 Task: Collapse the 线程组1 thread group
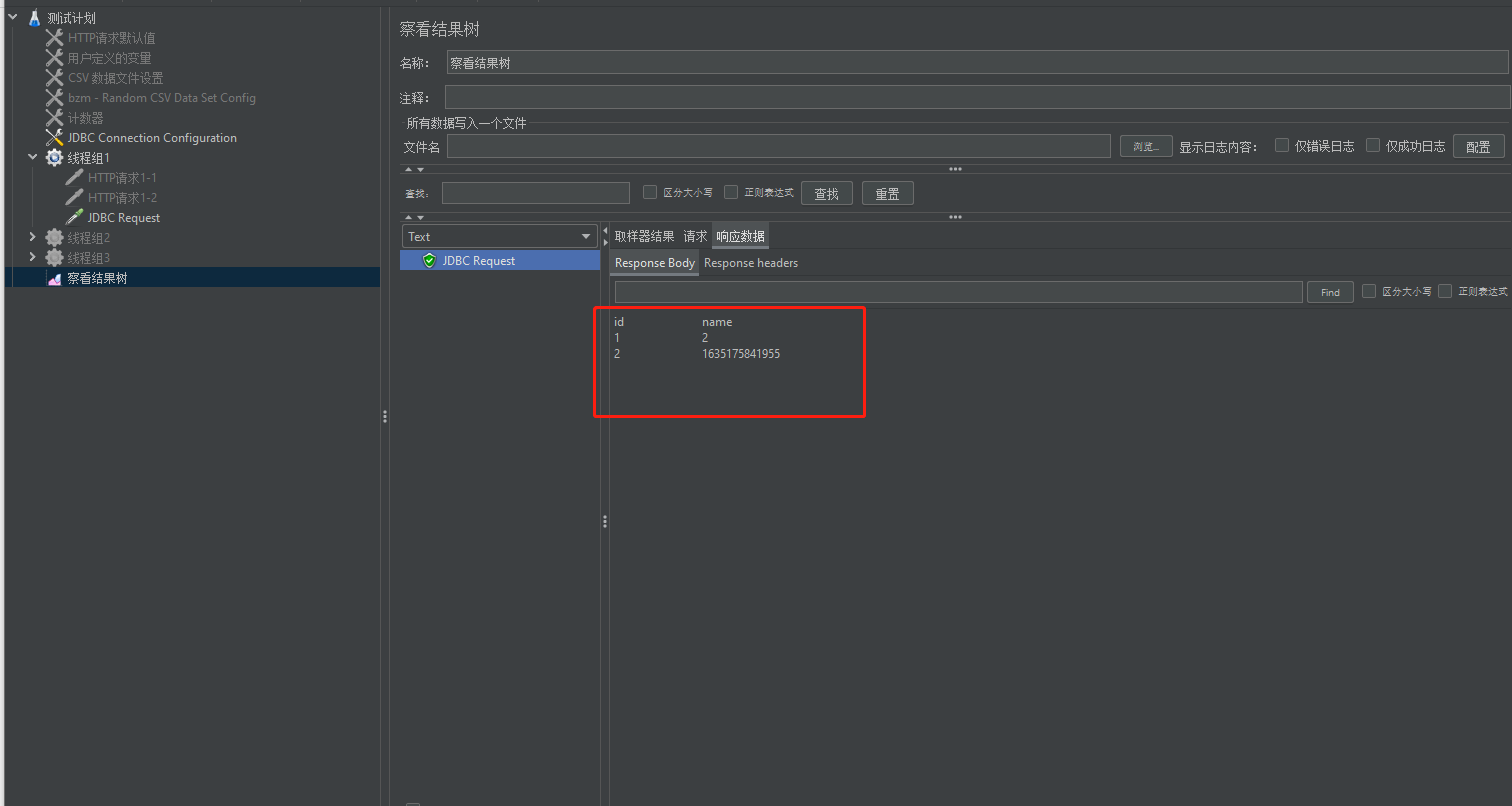[x=33, y=157]
